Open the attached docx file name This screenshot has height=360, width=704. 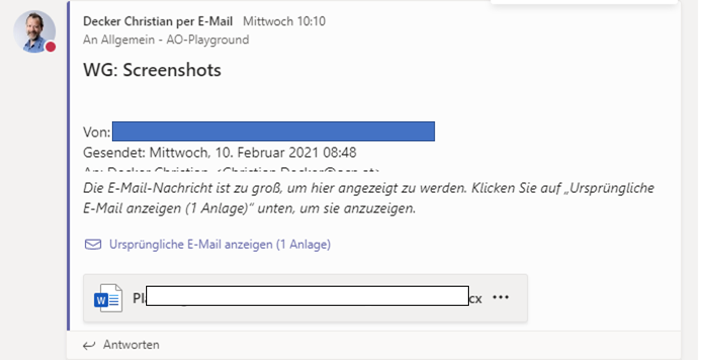[307, 297]
